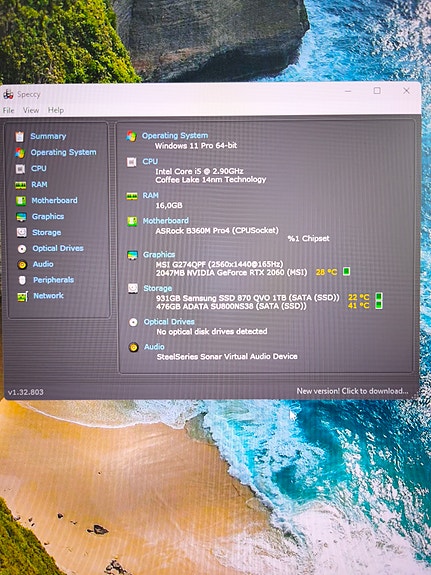Open Storage via its hard drive icon
The width and height of the screenshot is (431, 575).
tap(22, 232)
